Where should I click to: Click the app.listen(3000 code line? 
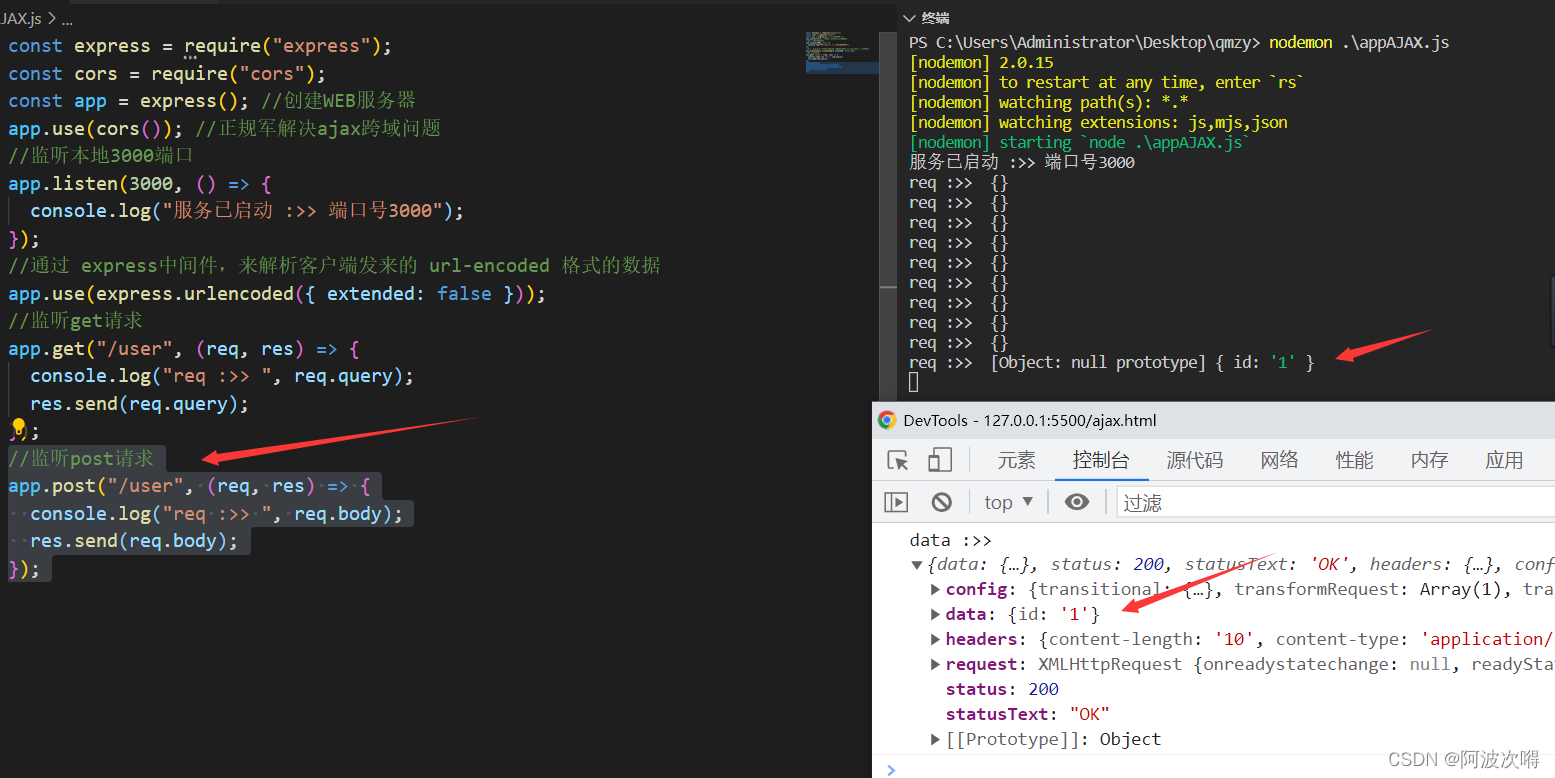140,184
